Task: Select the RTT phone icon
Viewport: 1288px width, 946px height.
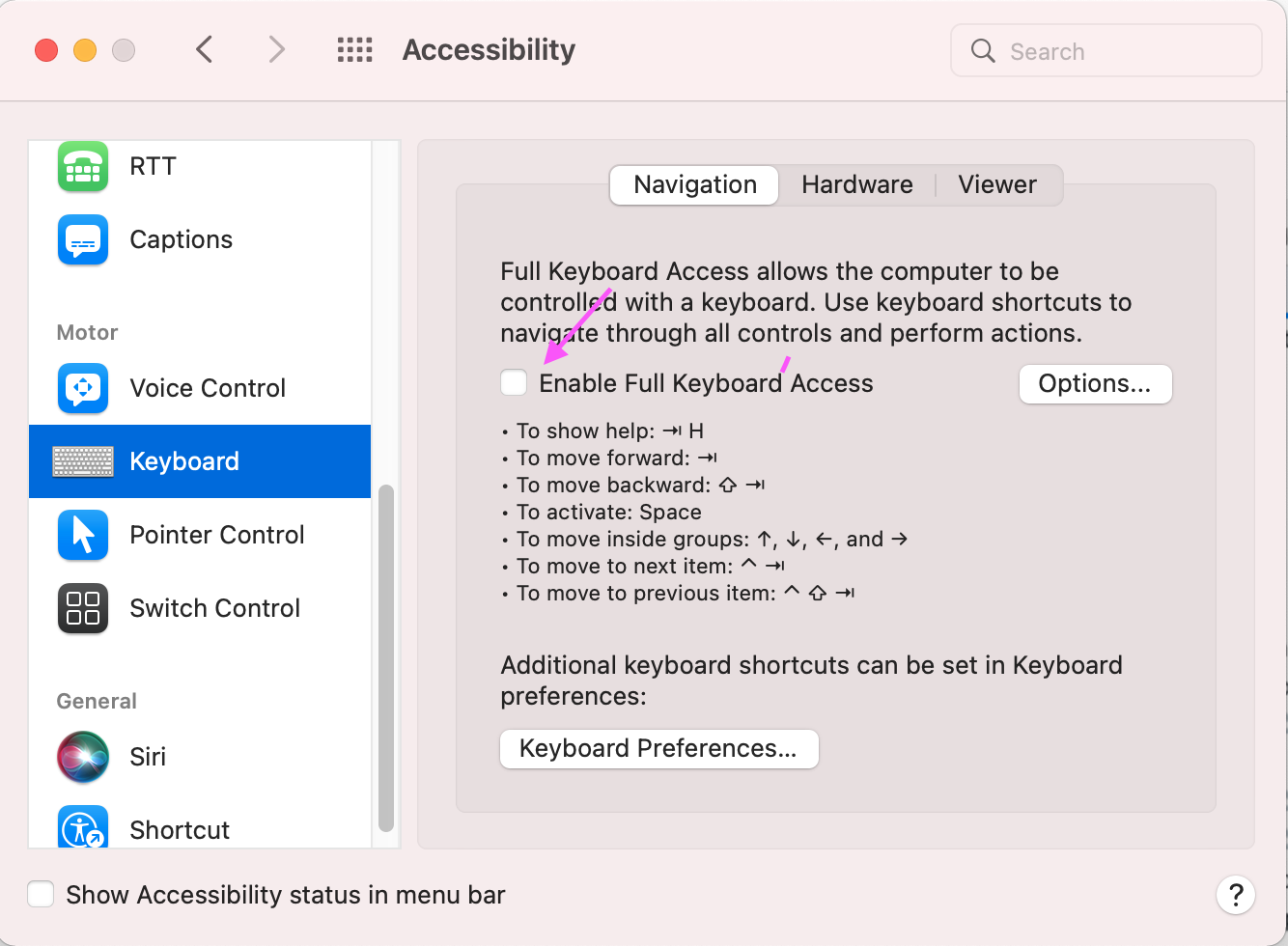Action: click(x=83, y=166)
